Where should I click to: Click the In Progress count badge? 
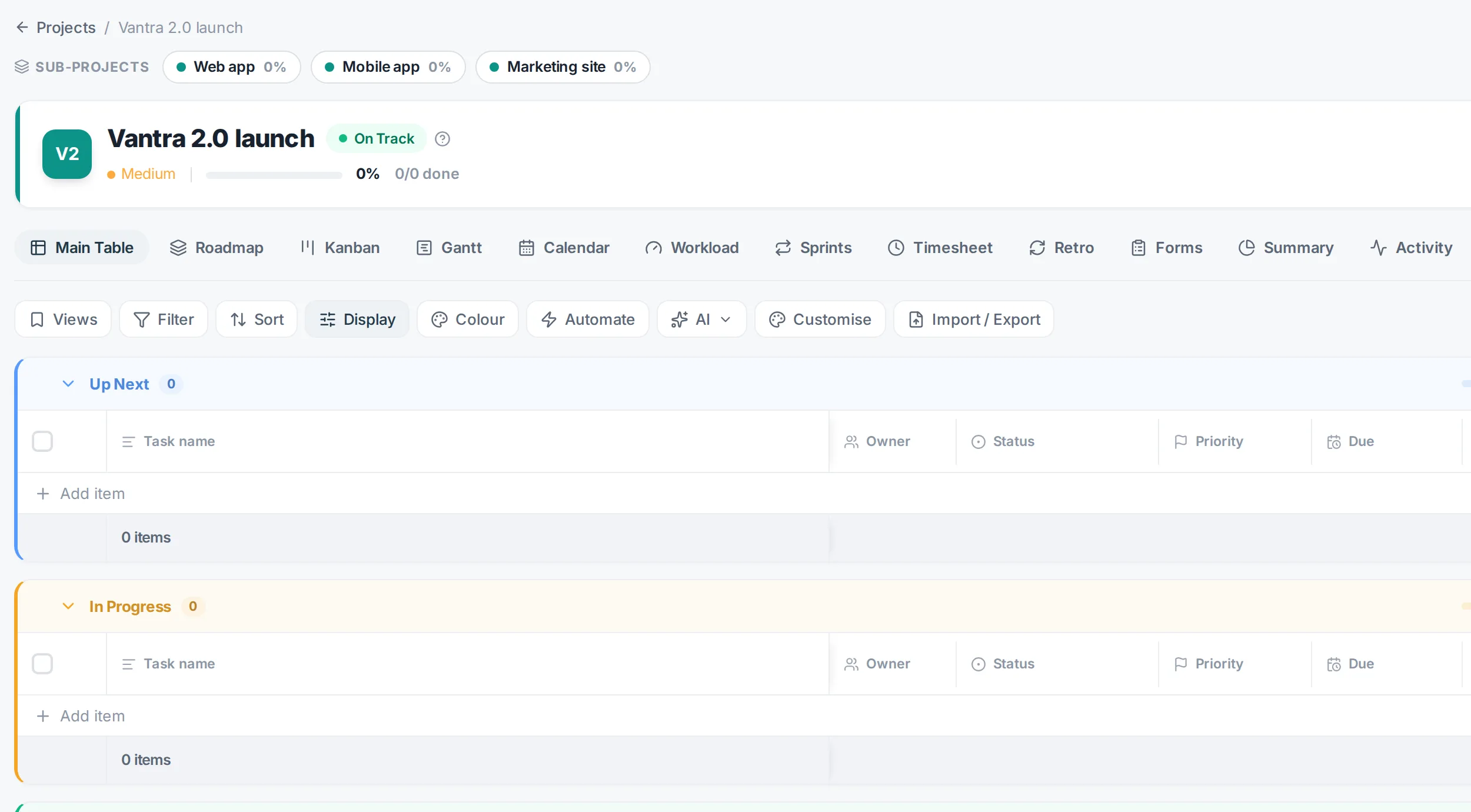click(193, 606)
